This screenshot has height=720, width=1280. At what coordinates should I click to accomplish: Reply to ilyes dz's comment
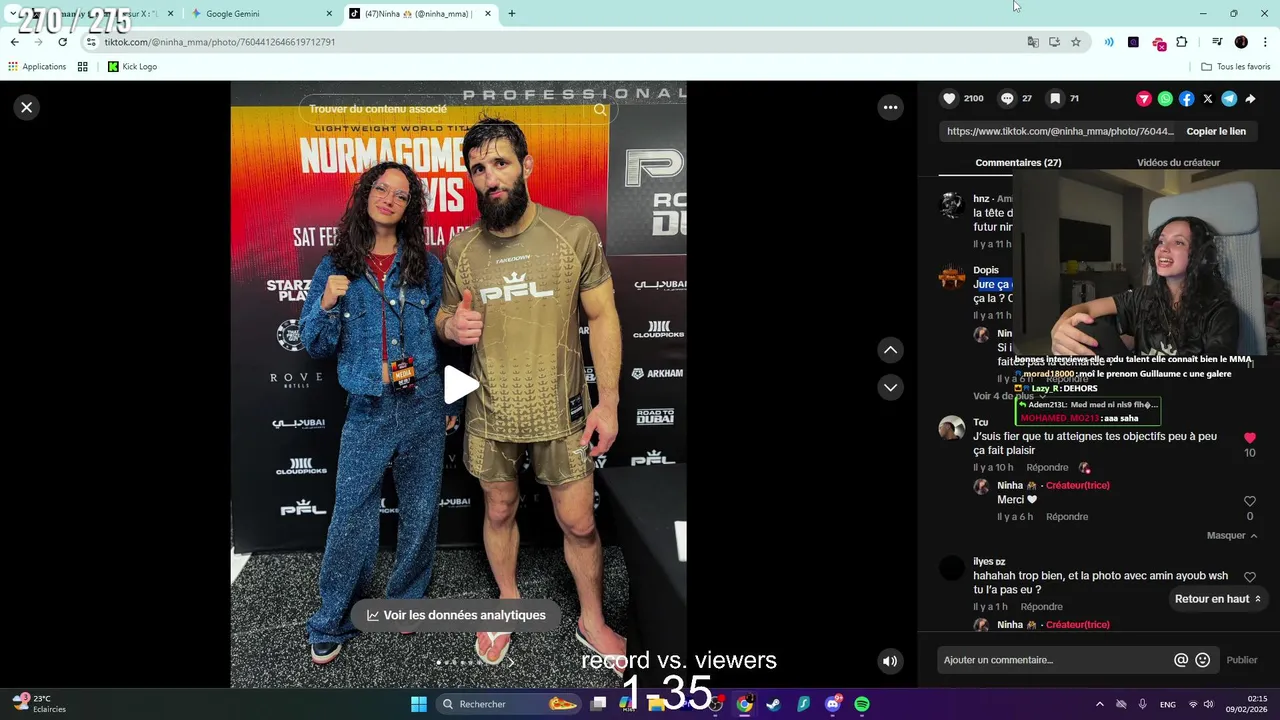pos(1041,607)
